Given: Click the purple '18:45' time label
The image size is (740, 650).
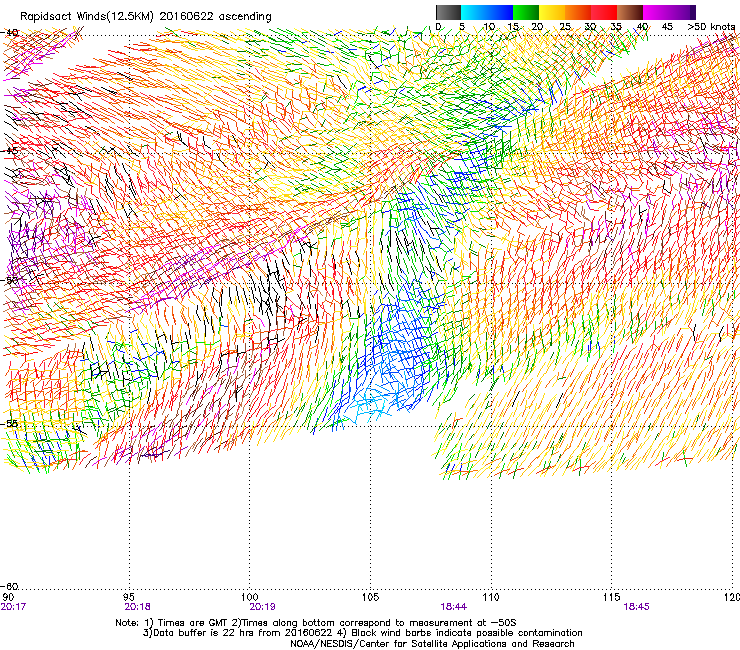Looking at the screenshot, I should tap(636, 607).
